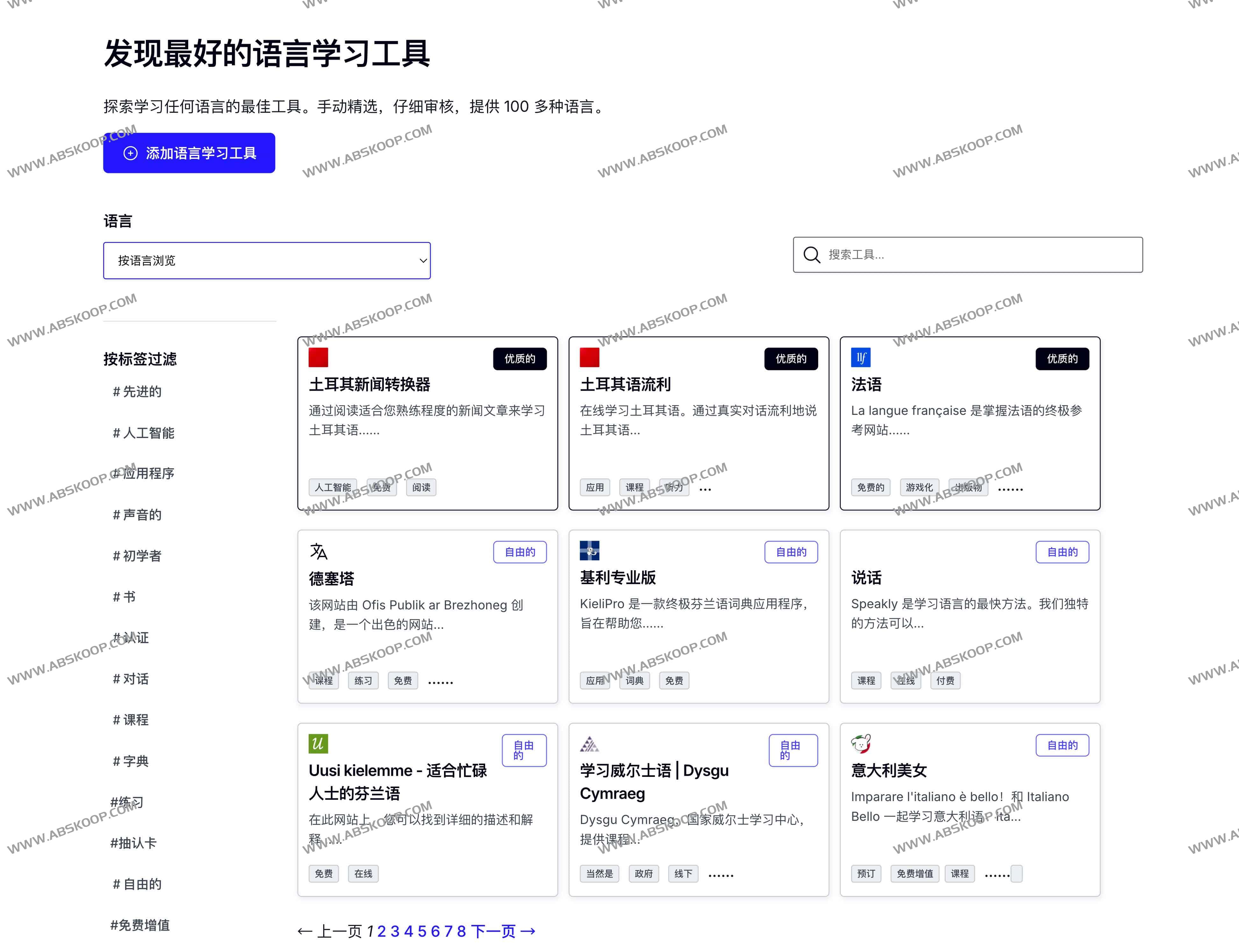This screenshot has width=1239, height=952.
Task: Go to page 2 in pagination
Action: pos(382,931)
